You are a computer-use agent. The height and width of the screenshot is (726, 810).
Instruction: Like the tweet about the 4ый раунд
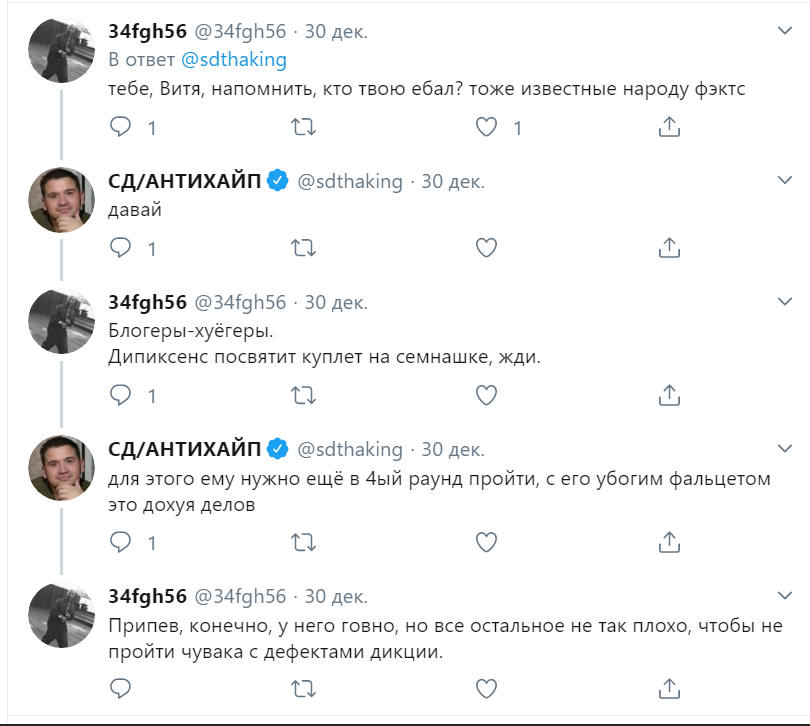click(486, 542)
